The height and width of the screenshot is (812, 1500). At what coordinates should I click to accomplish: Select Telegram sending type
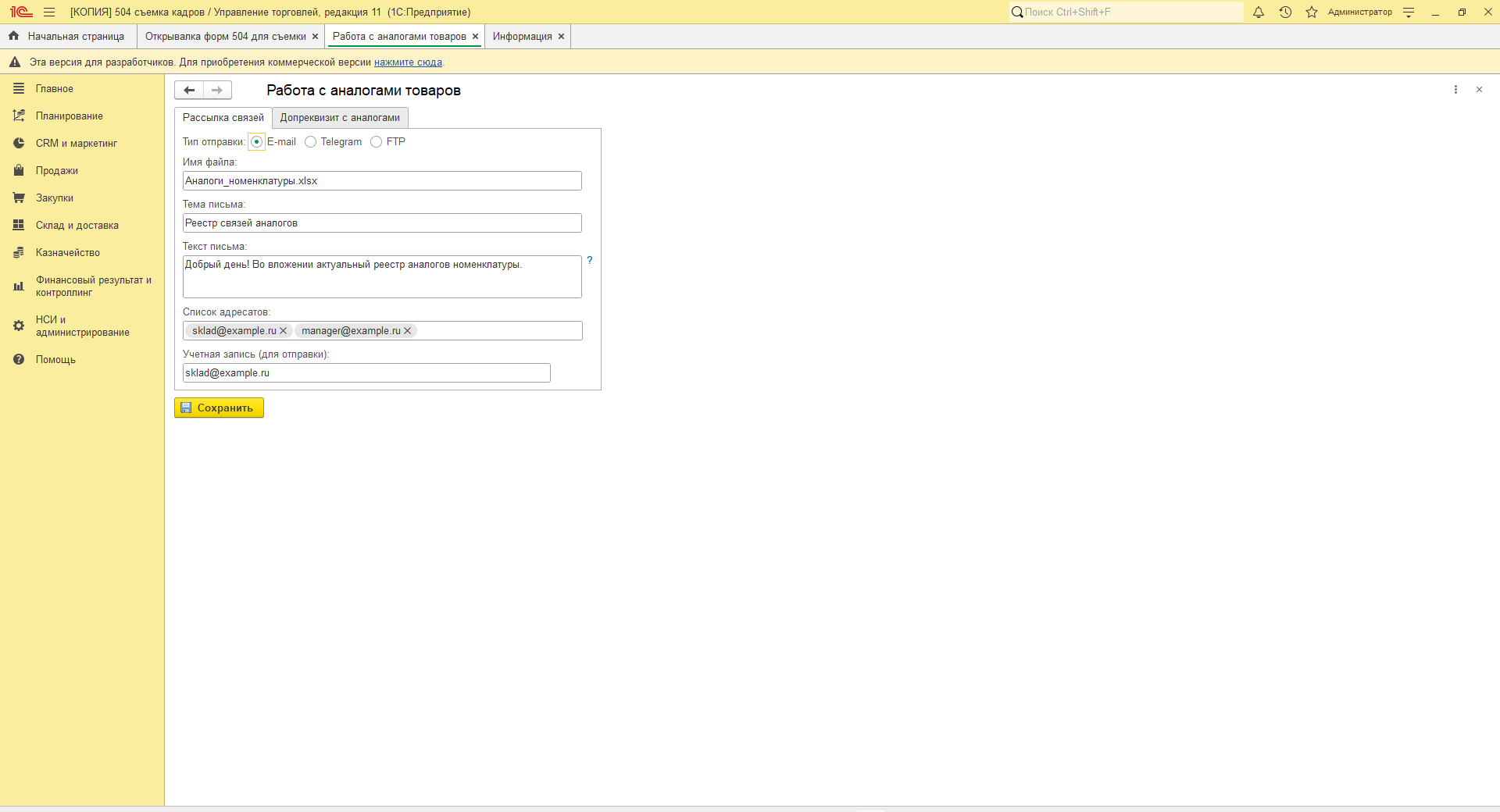tap(310, 142)
